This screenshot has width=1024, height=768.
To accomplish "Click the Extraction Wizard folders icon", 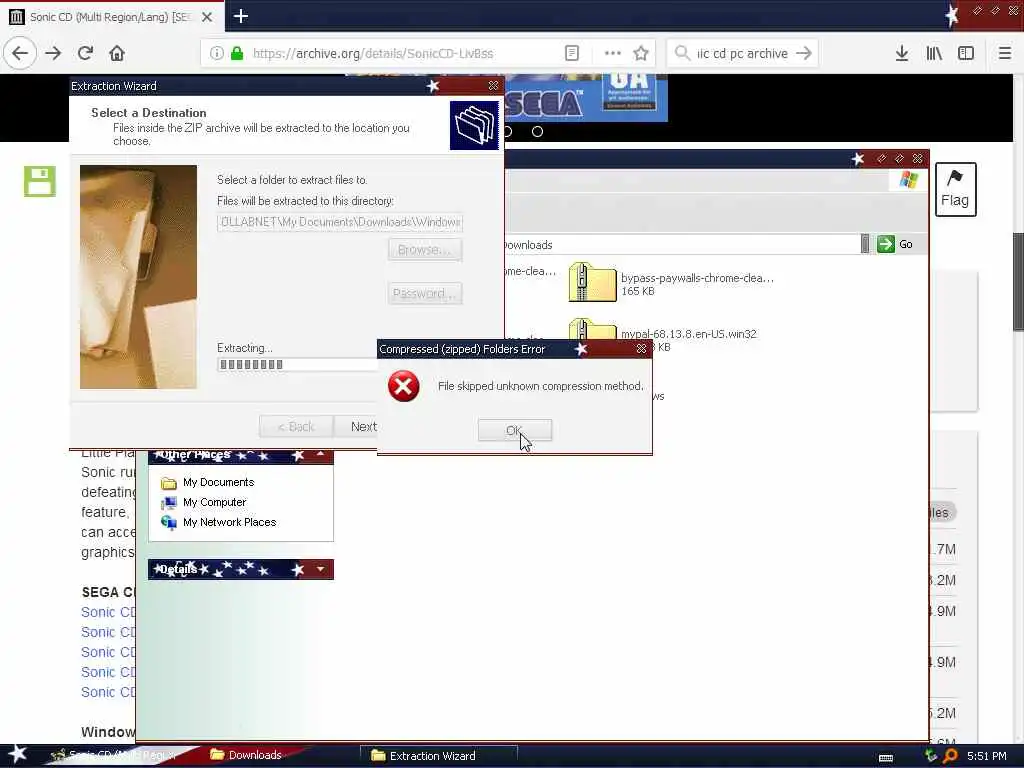I will tap(474, 125).
